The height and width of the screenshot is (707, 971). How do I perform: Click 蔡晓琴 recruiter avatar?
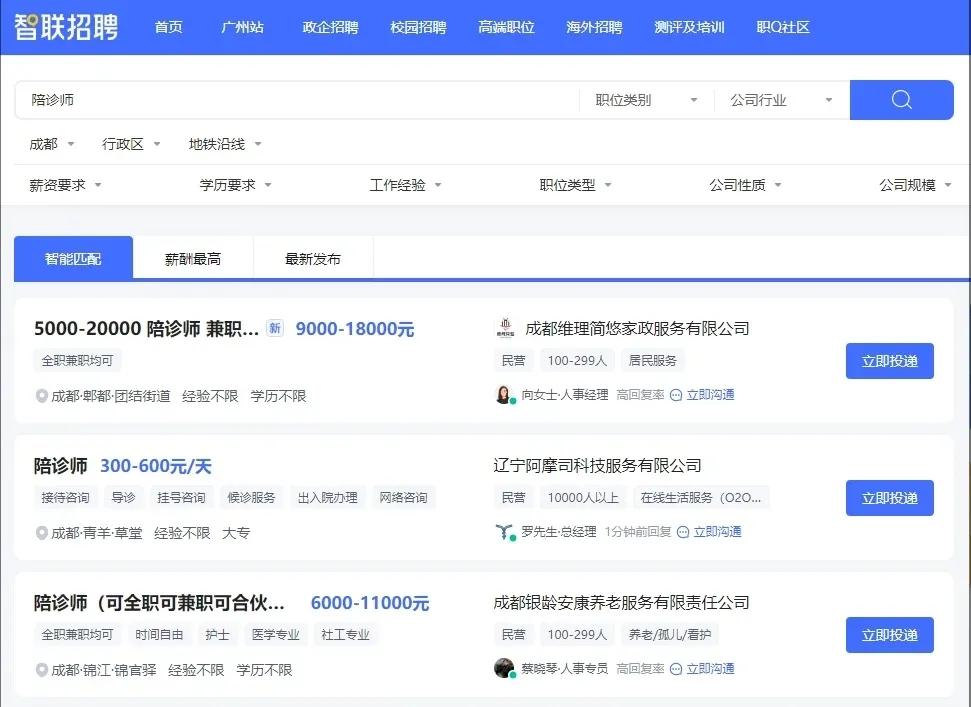point(504,668)
